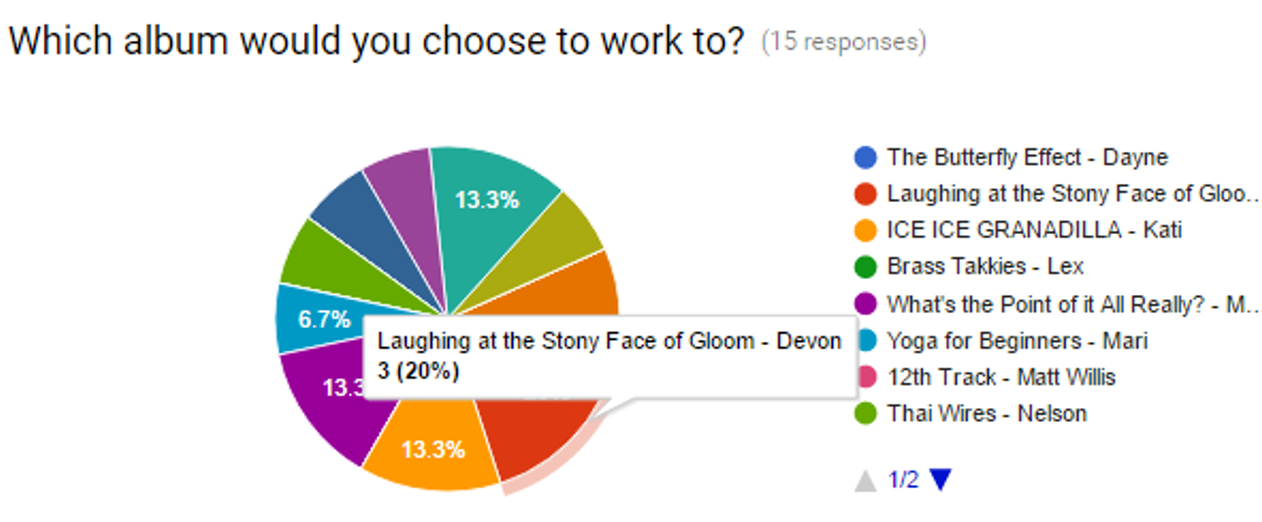The height and width of the screenshot is (522, 1262).
Task: Select 'Yoga for Beginners - Mari' legend entry
Action: 1017,341
